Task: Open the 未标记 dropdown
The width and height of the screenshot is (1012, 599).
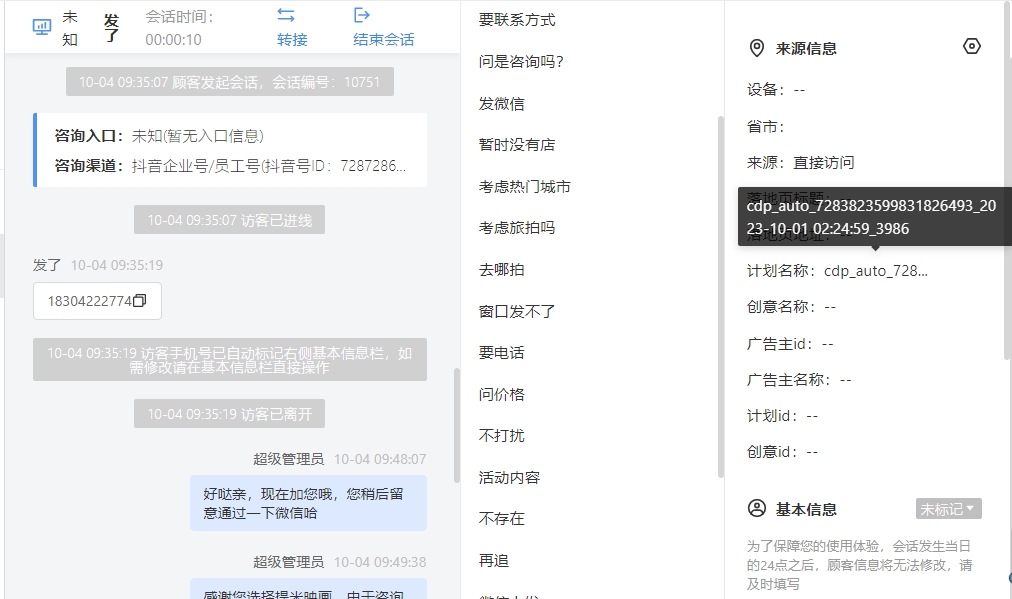Action: click(x=948, y=509)
